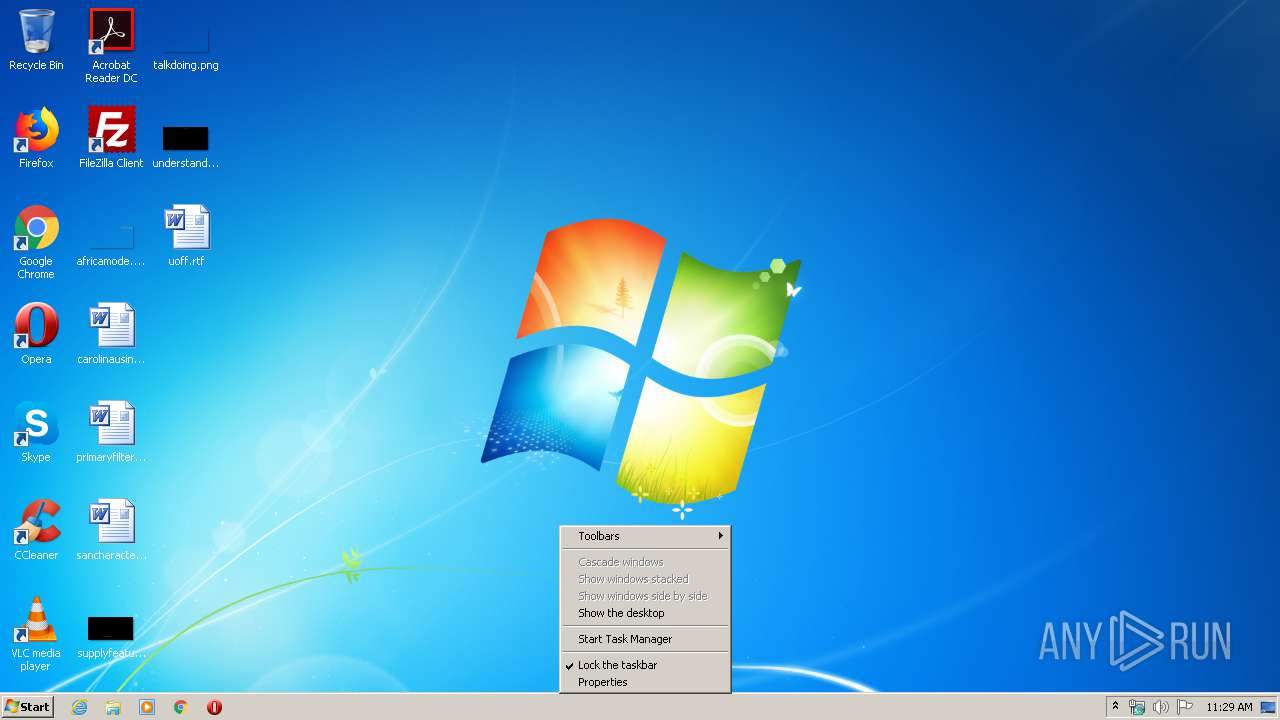Select the talkdoing.png file icon
The height and width of the screenshot is (720, 1280).
[x=186, y=40]
